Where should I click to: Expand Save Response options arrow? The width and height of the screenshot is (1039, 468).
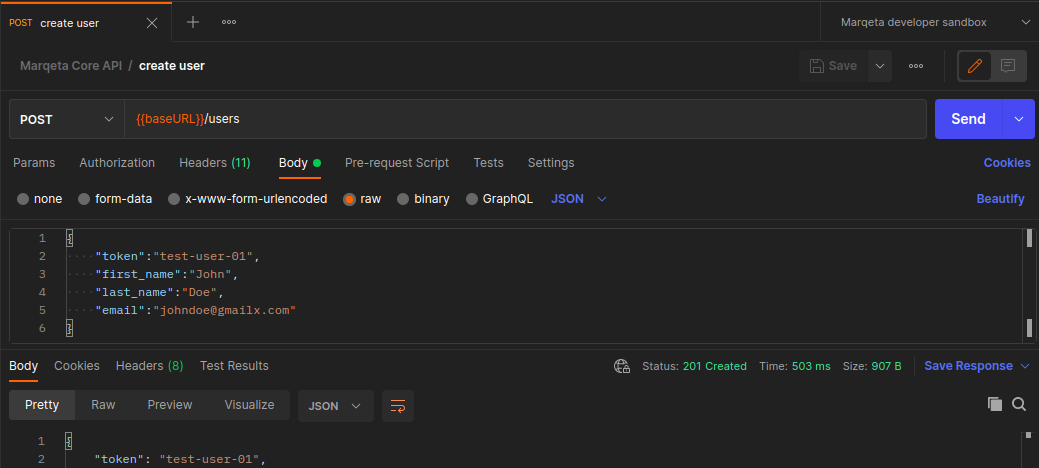[1025, 366]
